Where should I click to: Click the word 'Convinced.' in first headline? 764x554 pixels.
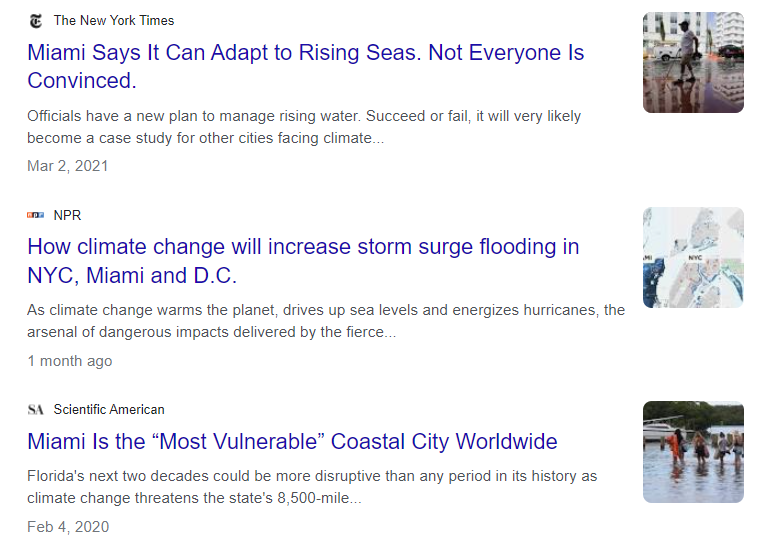(x=82, y=81)
